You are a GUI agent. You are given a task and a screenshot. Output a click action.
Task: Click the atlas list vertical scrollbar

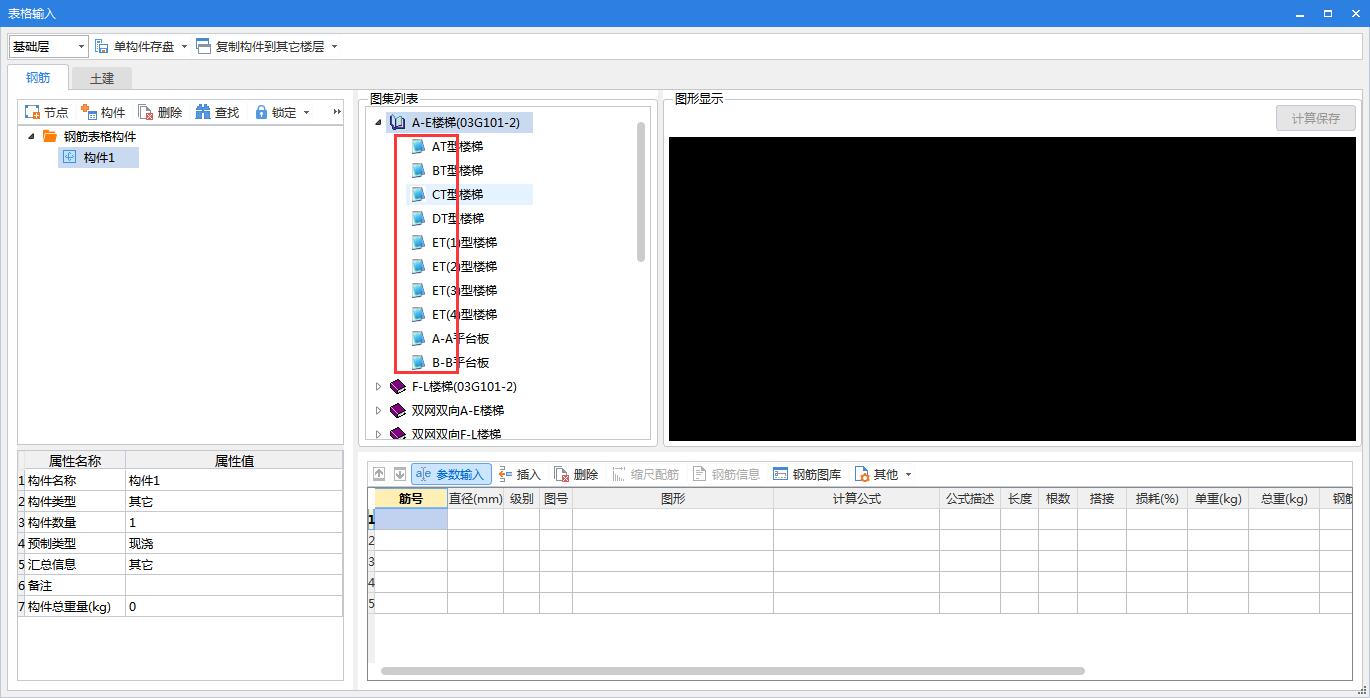(x=641, y=191)
